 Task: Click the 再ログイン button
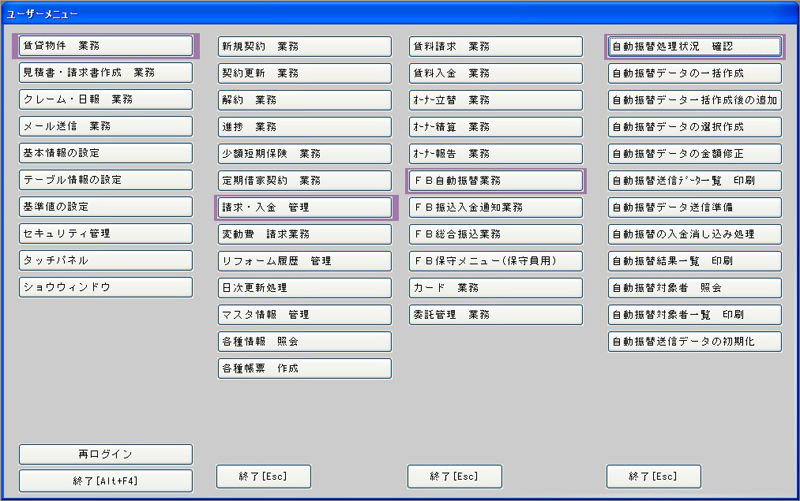coord(105,454)
